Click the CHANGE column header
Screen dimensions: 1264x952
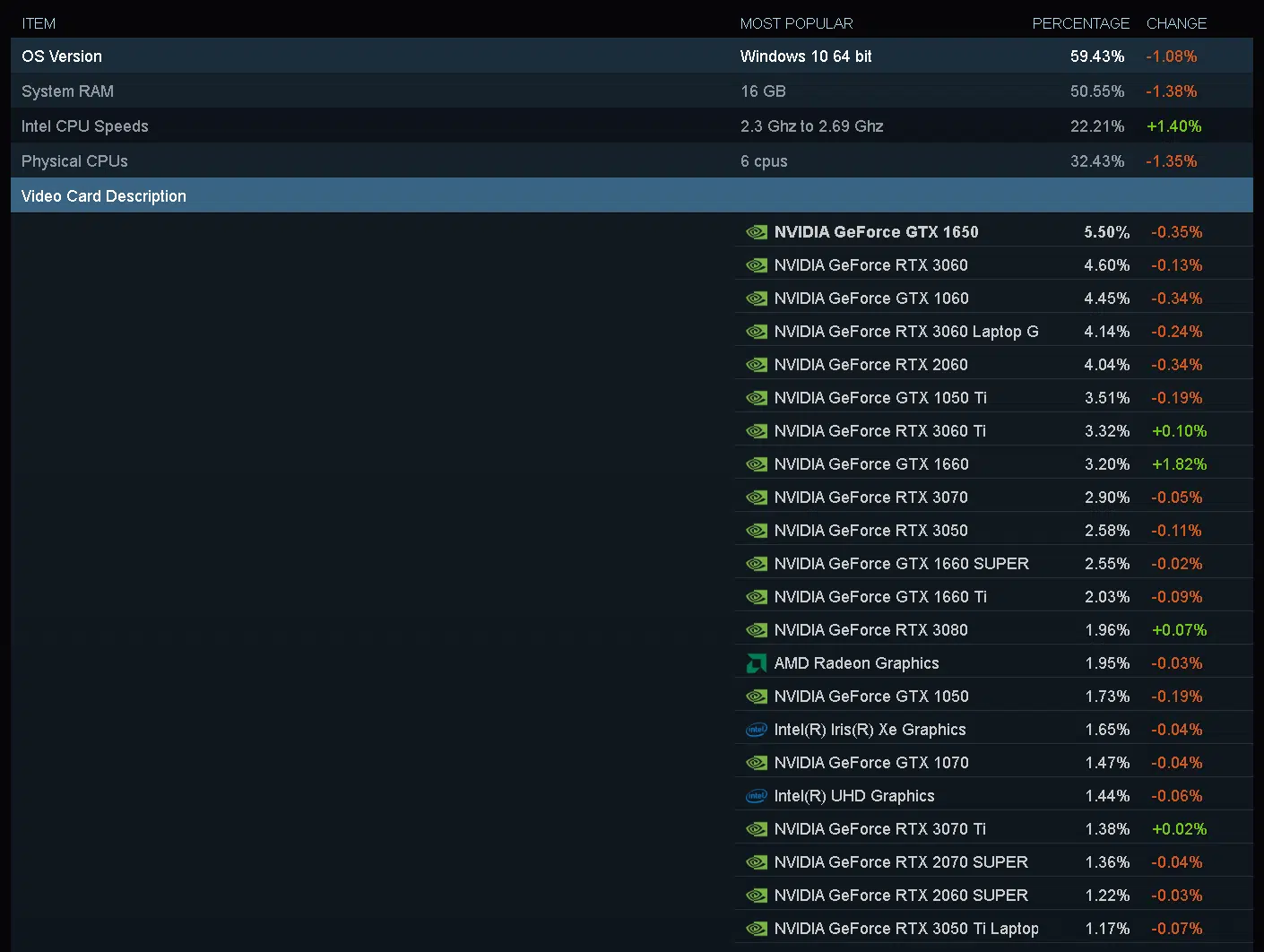pos(1176,23)
